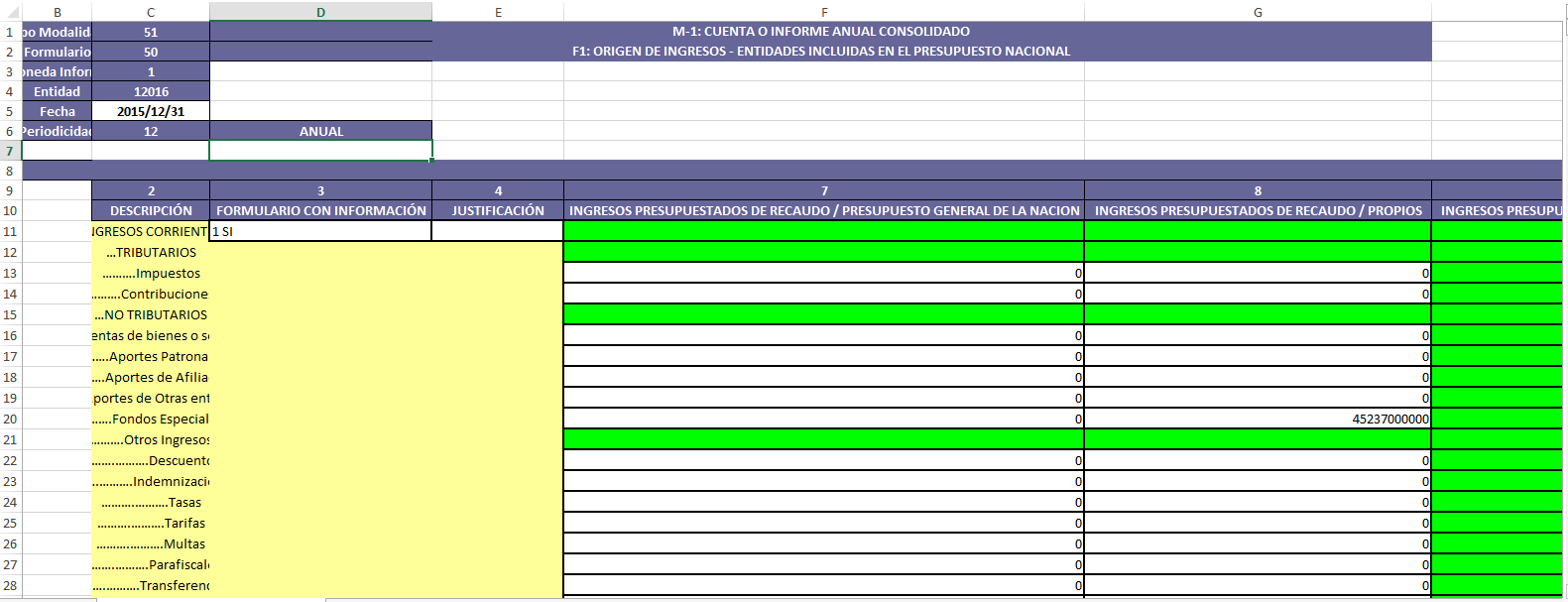
Task: Select the column F header
Action: pos(823,12)
